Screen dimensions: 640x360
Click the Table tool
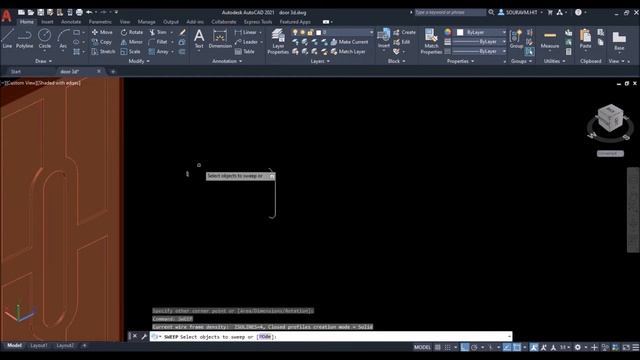244,51
